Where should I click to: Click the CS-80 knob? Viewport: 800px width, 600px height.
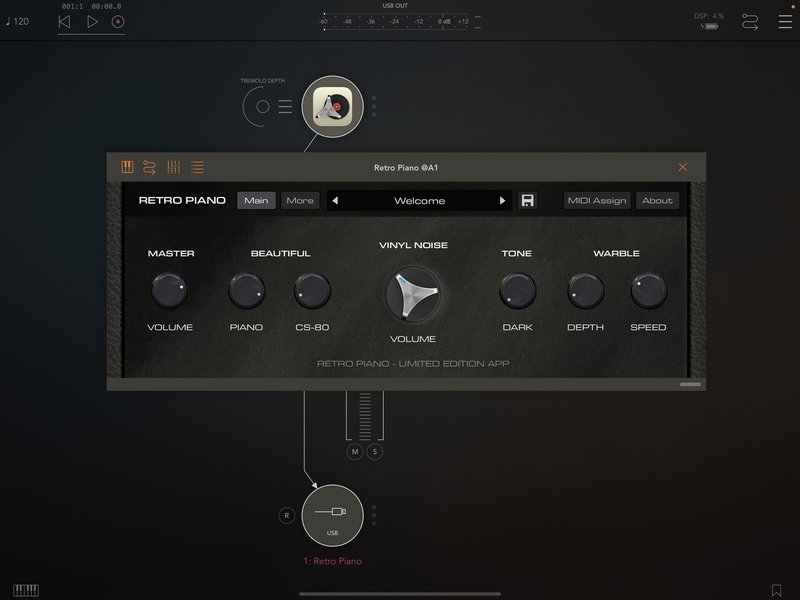(x=312, y=291)
